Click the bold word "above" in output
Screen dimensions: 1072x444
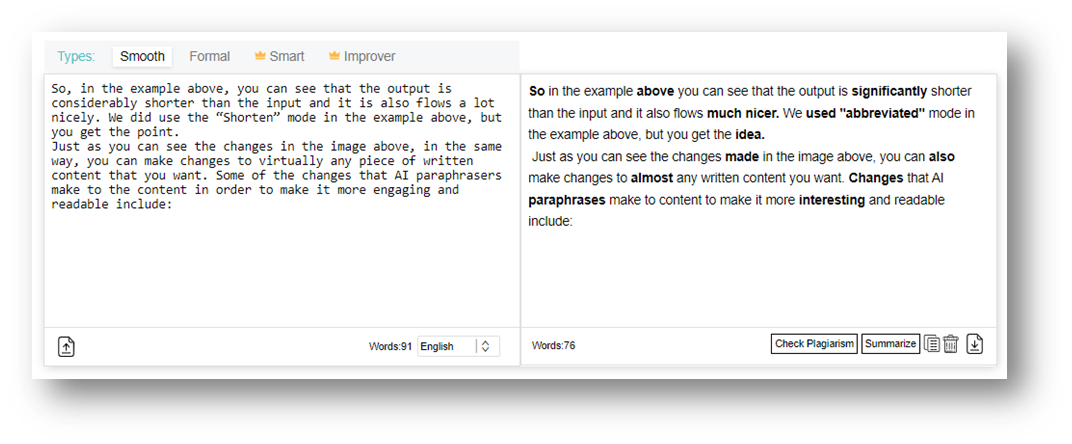655,92
